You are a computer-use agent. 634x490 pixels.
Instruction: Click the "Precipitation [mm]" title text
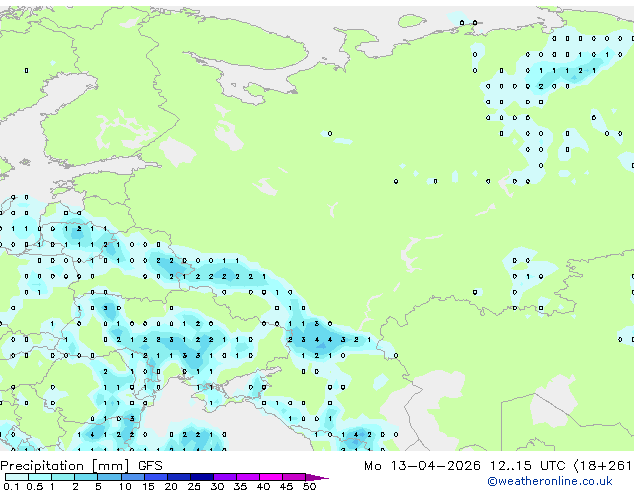65,466
